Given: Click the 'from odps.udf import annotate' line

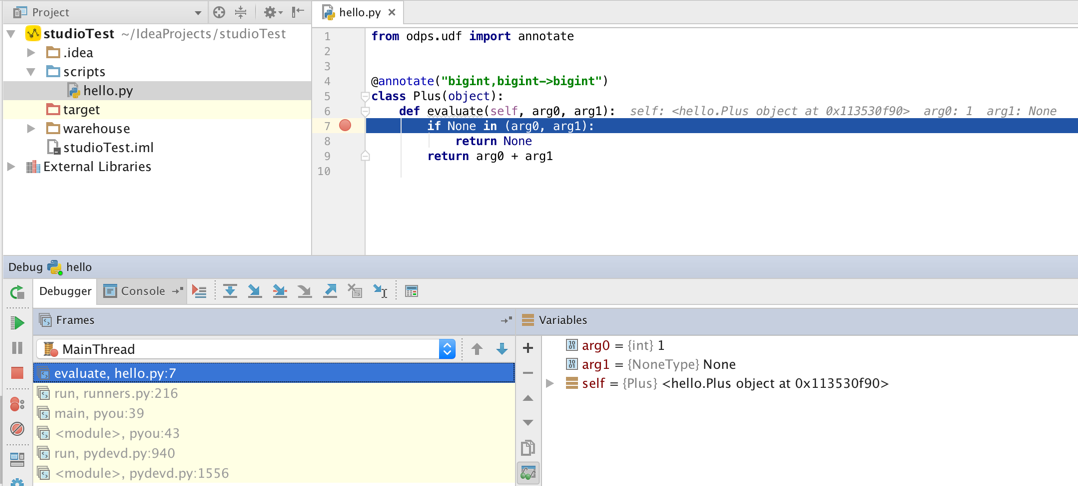Looking at the screenshot, I should [472, 36].
